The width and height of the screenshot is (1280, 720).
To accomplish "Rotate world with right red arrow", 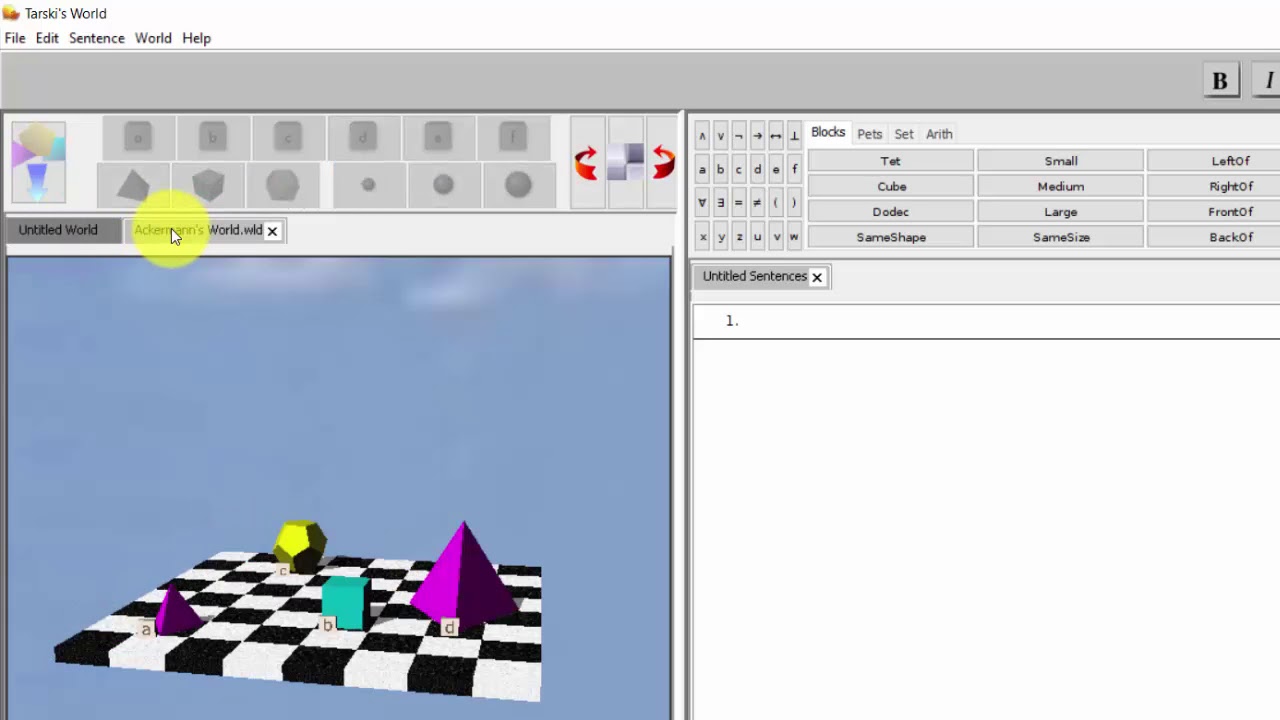I will coord(662,163).
